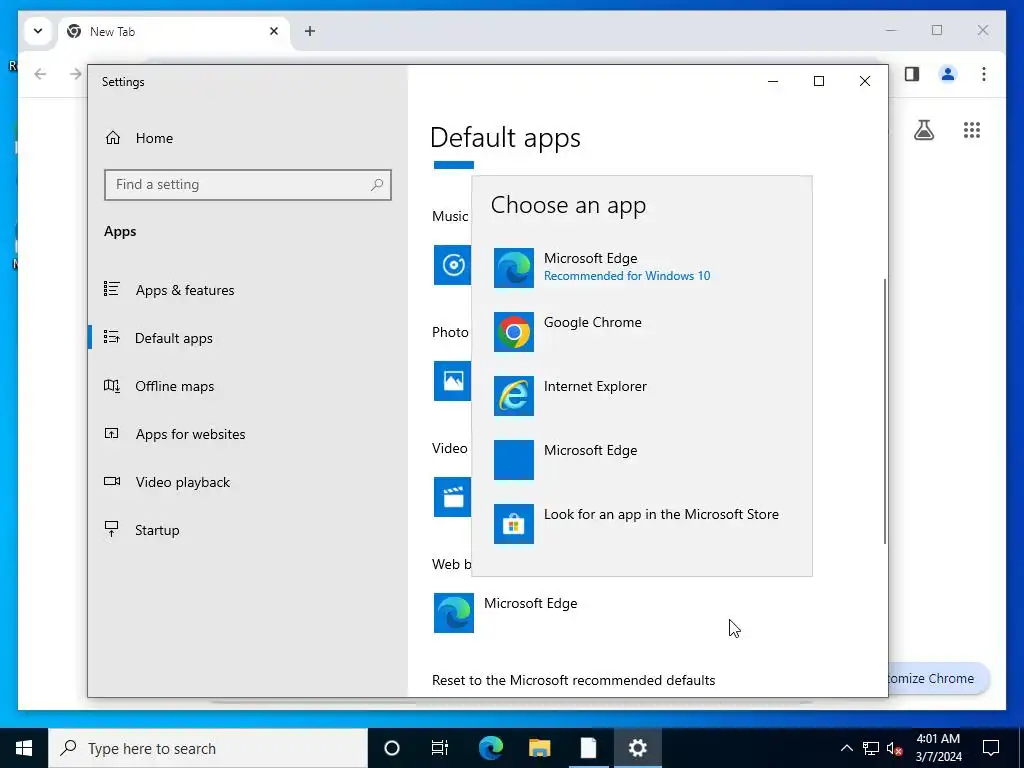Launch Microsoft Edge from the taskbar
Screen dimensions: 1024x768
(x=490, y=748)
